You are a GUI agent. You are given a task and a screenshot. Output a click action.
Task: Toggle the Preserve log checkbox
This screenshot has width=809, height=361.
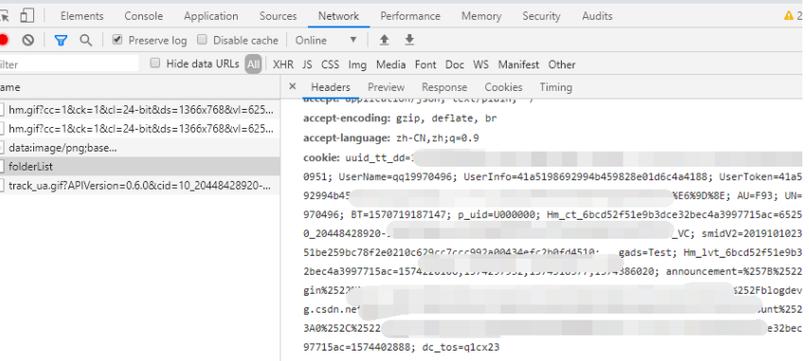118,39
